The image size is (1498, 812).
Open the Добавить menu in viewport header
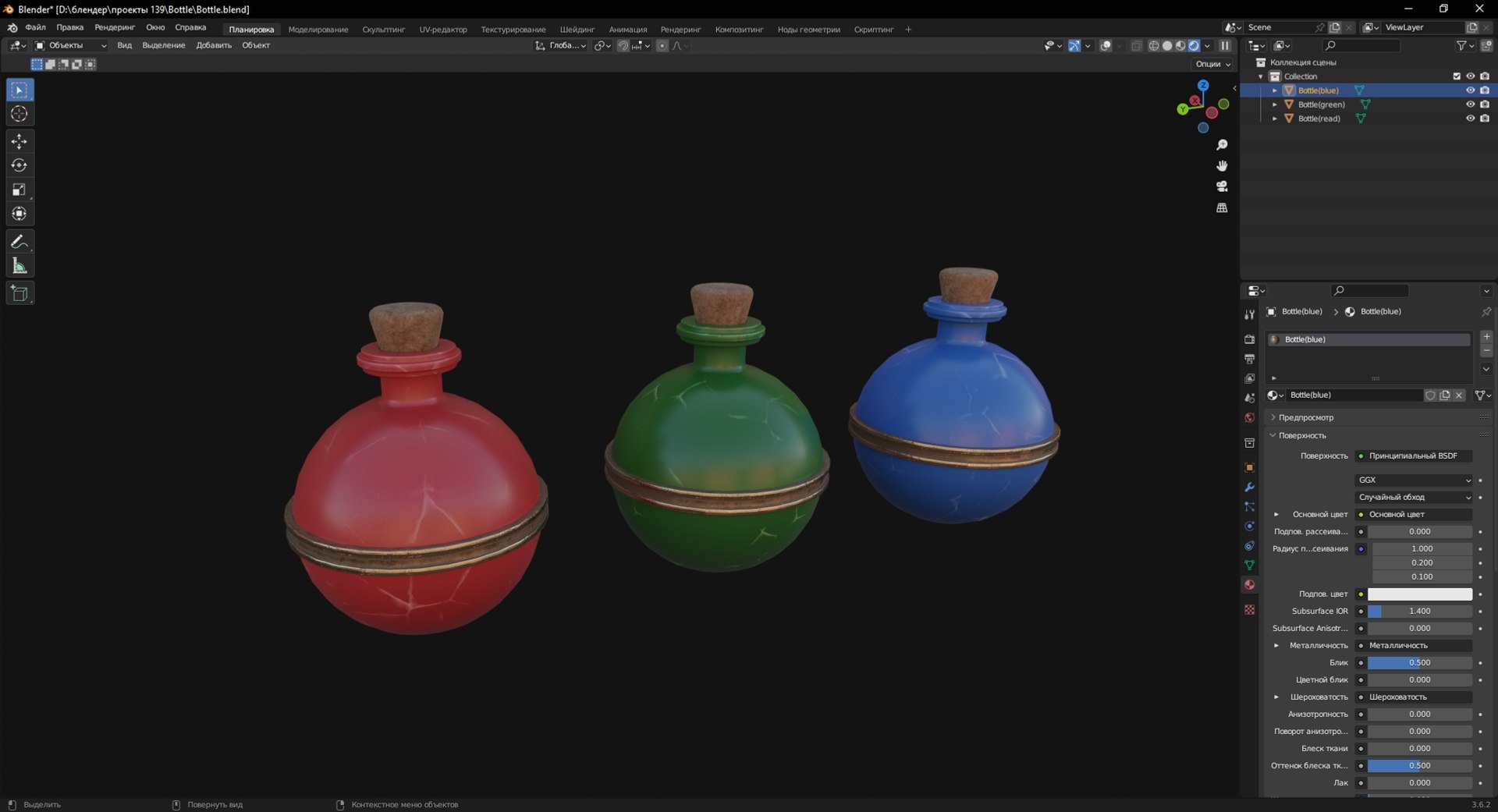214,45
